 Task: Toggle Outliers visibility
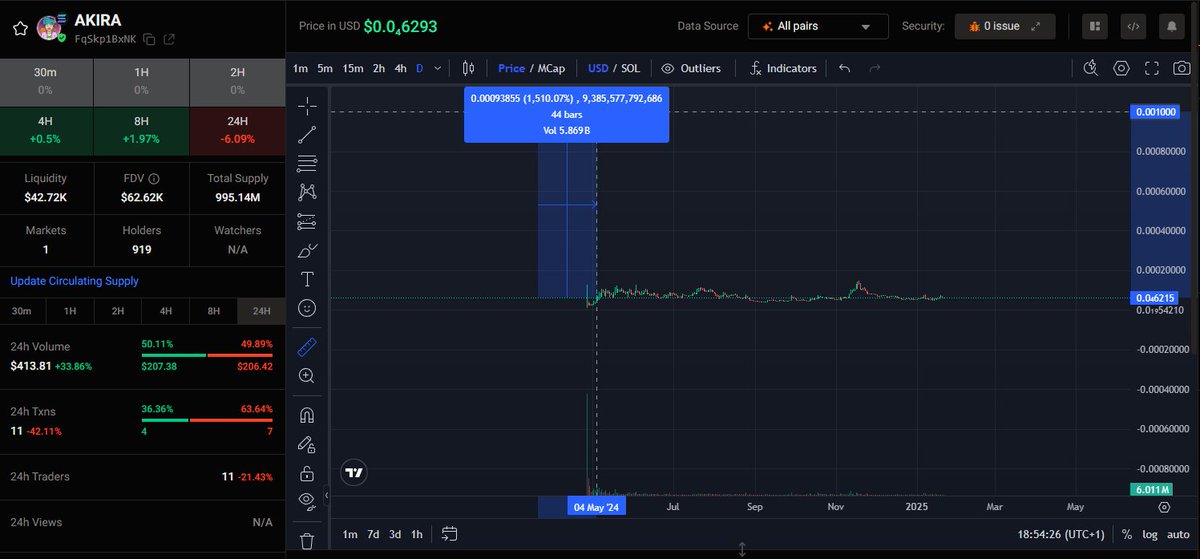point(691,68)
